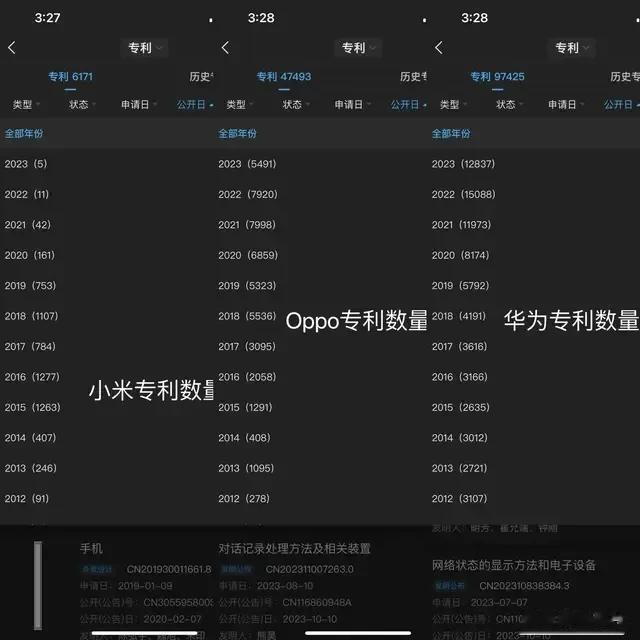Collapse 公开日 filter under 专利 6171

[195, 104]
